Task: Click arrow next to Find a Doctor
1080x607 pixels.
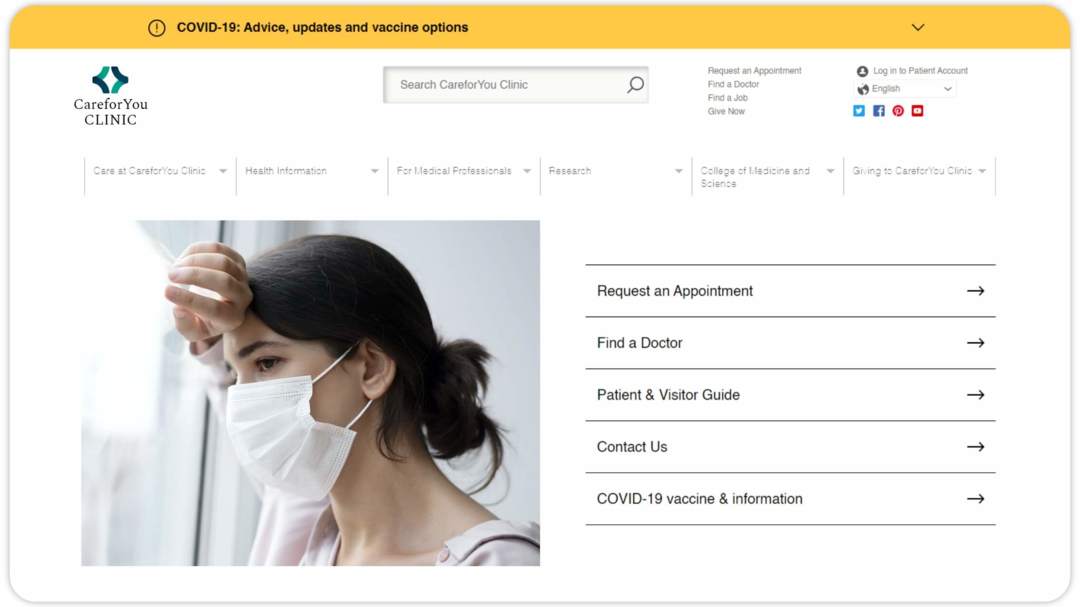Action: pyautogui.click(x=975, y=343)
